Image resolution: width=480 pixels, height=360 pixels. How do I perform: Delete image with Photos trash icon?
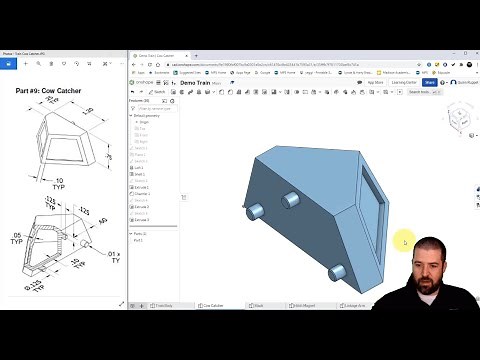[x=51, y=63]
